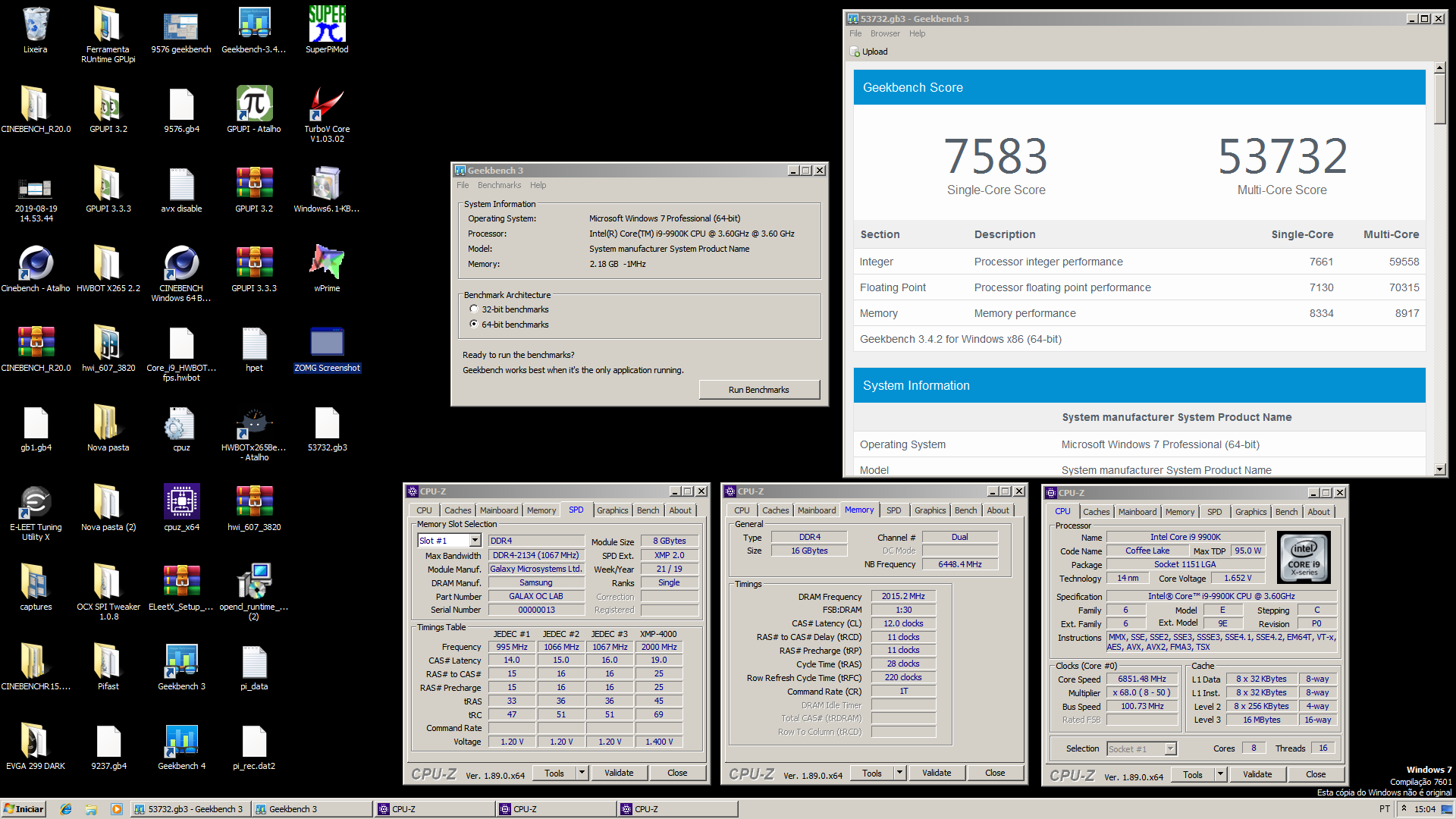Click Close in the Memory CPU-Z window
The image size is (1456, 819).
pyautogui.click(x=995, y=773)
